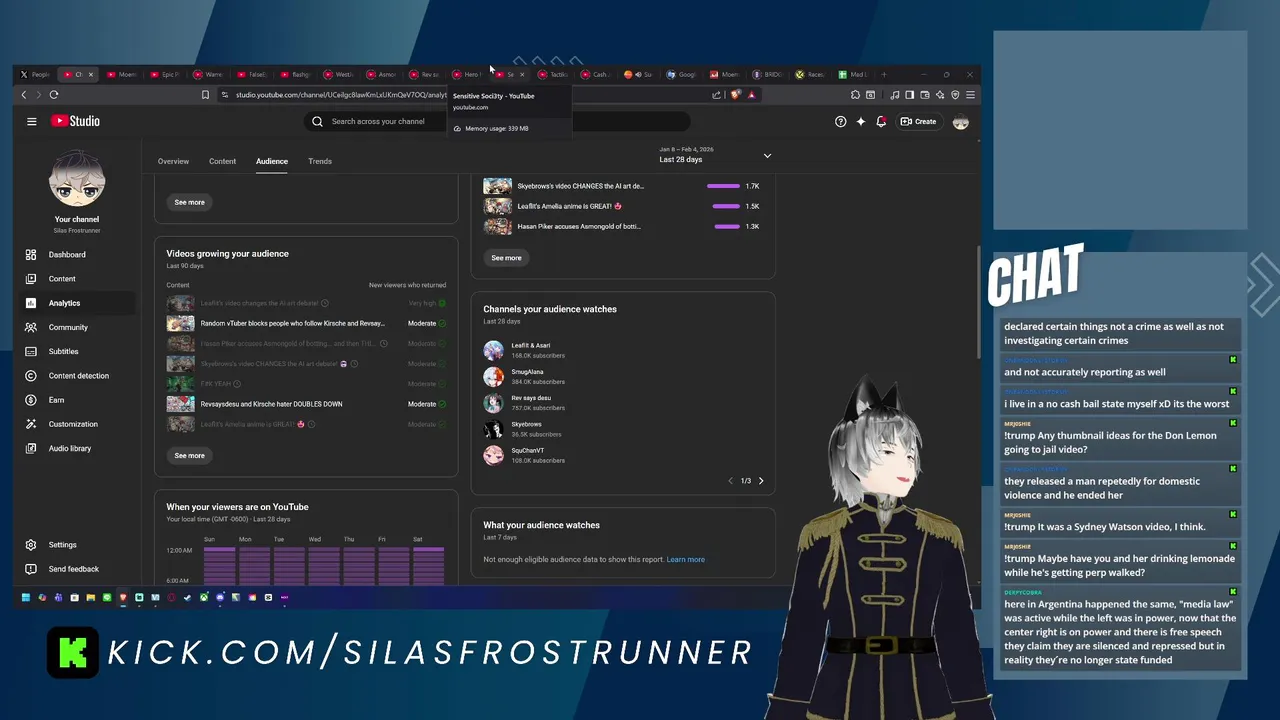Screen dimensions: 1280x720
Task: Click the Leaflit's Amelia anime is GREAT thumbnail
Action: [497, 206]
